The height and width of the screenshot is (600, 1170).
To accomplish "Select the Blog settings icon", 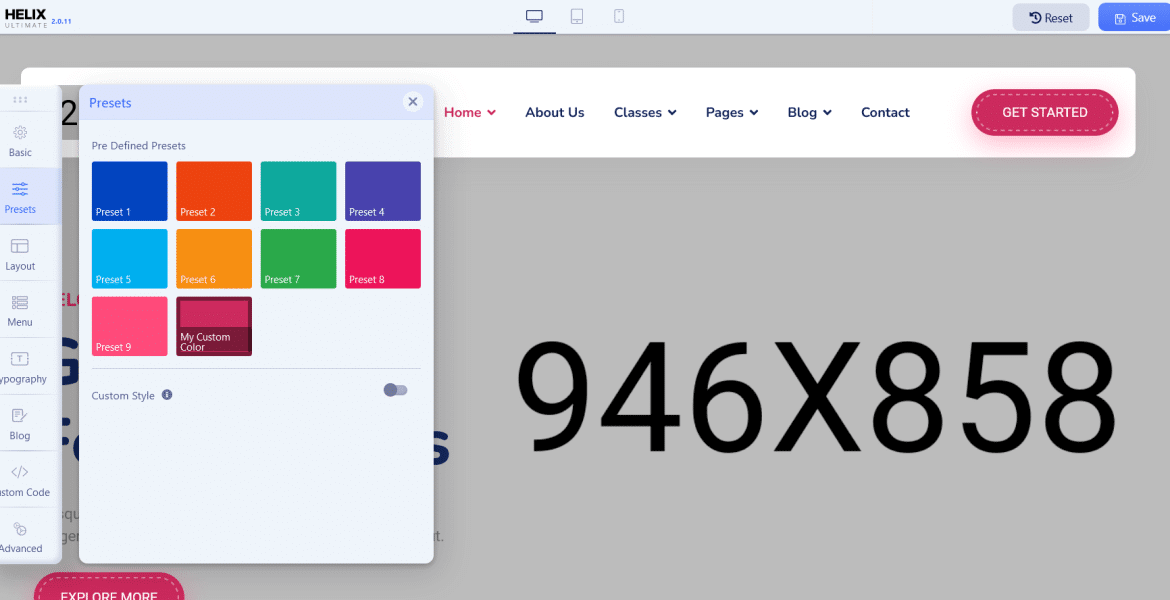I will click(20, 423).
